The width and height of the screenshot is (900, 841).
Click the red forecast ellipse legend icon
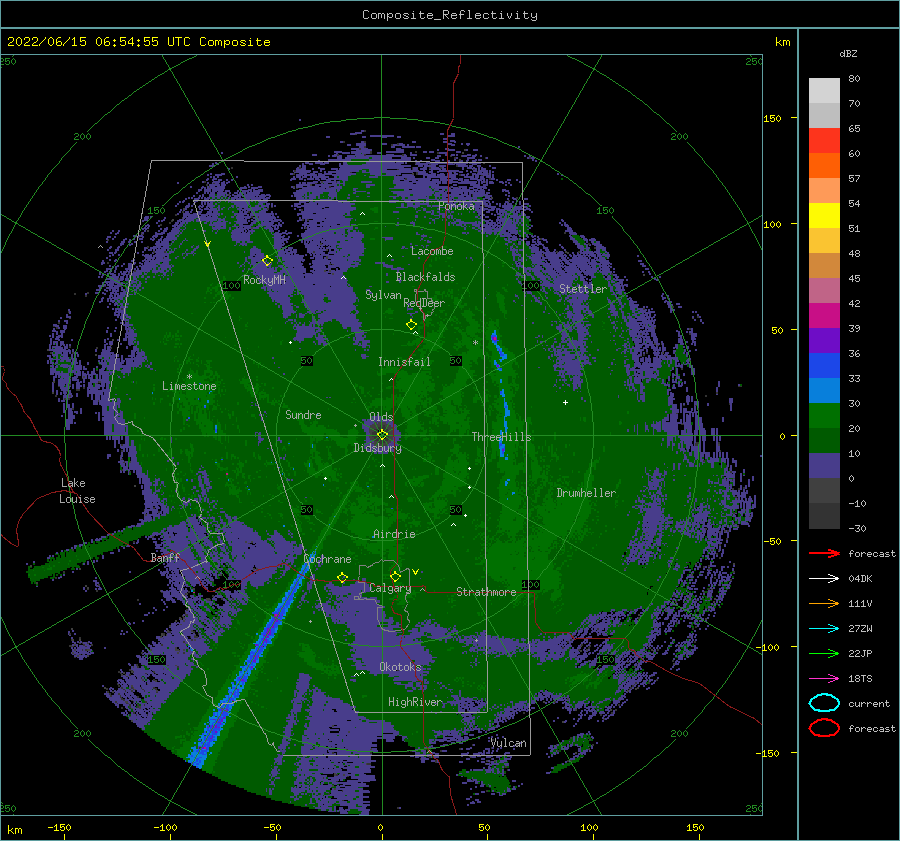pos(824,728)
